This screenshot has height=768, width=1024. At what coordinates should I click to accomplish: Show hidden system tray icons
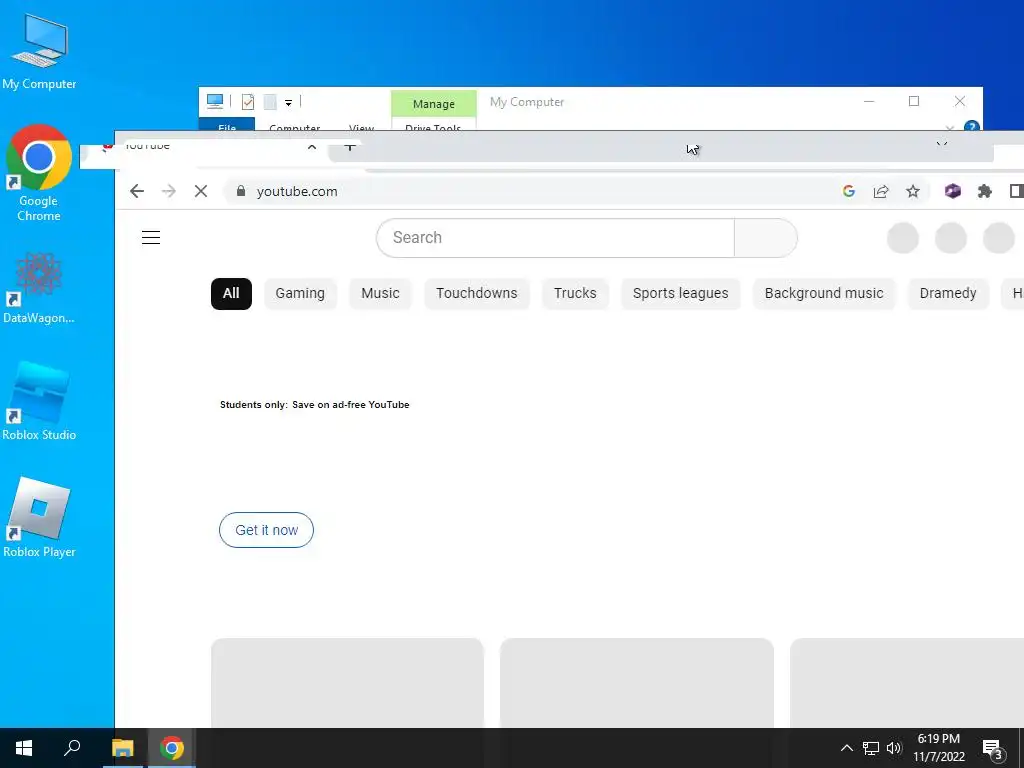(x=846, y=748)
